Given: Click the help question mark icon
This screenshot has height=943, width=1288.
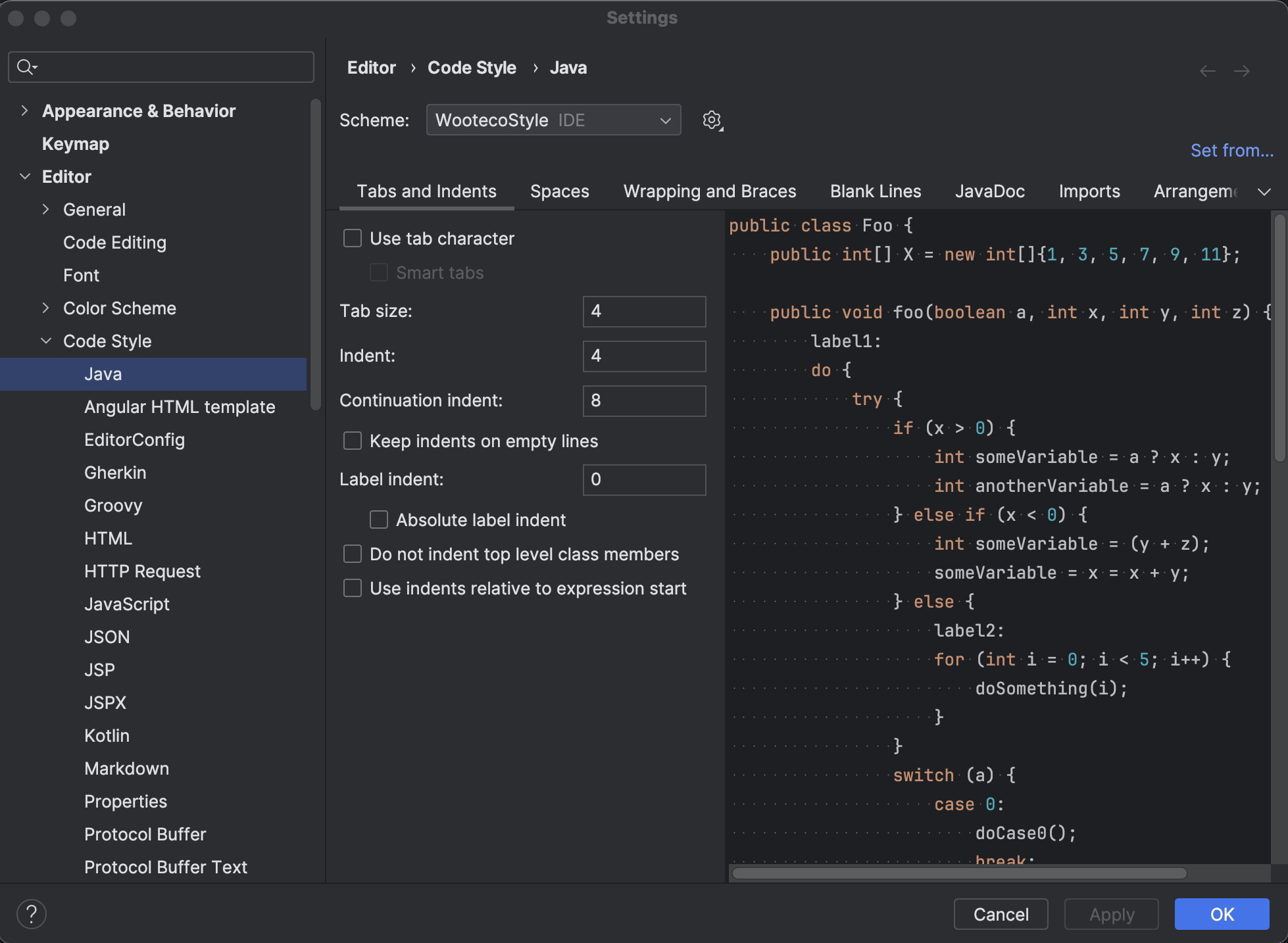Looking at the screenshot, I should point(31,913).
